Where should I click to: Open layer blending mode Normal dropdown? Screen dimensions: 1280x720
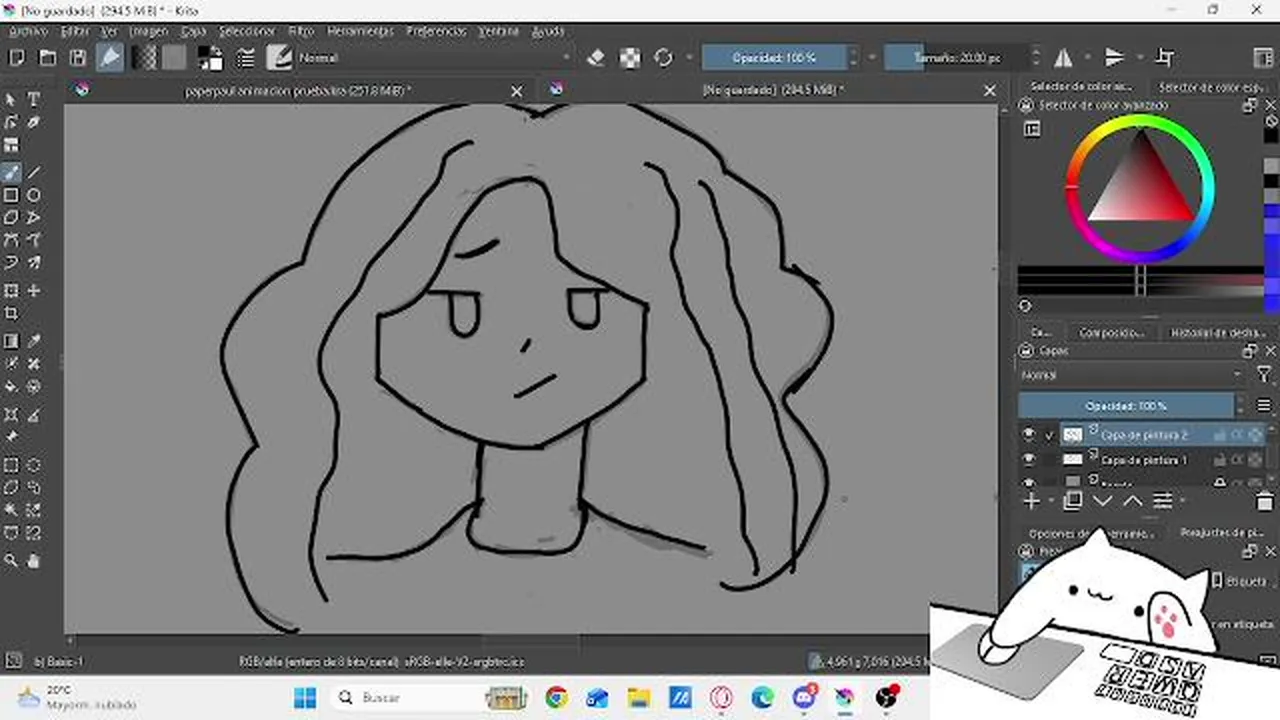1132,375
